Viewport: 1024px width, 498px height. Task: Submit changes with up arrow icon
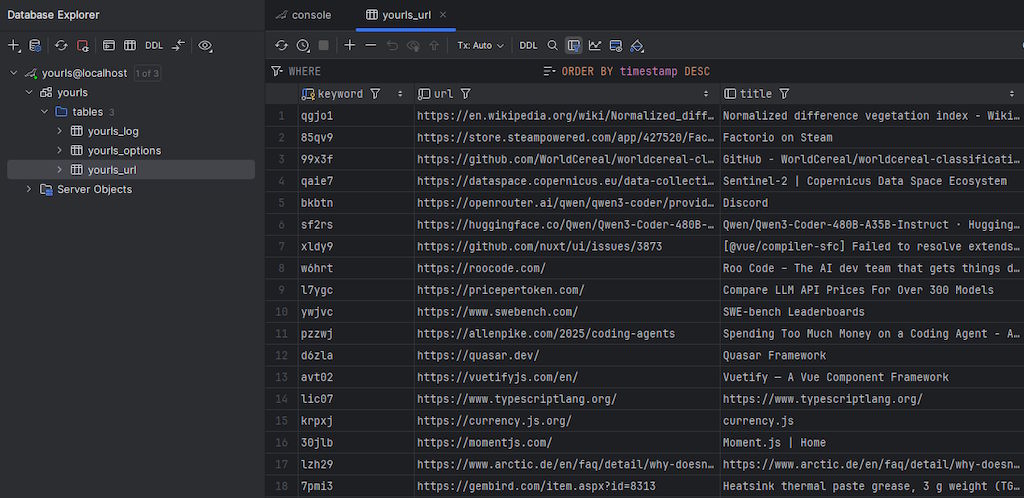pos(434,46)
